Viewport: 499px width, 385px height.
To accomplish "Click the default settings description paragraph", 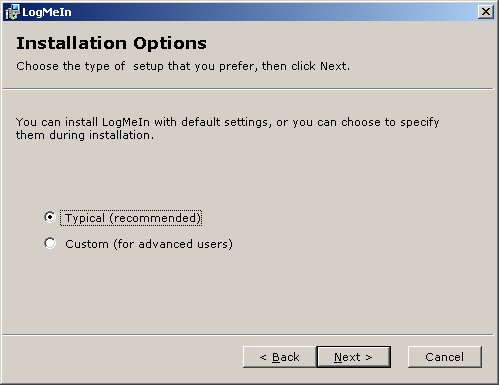I will point(227,129).
